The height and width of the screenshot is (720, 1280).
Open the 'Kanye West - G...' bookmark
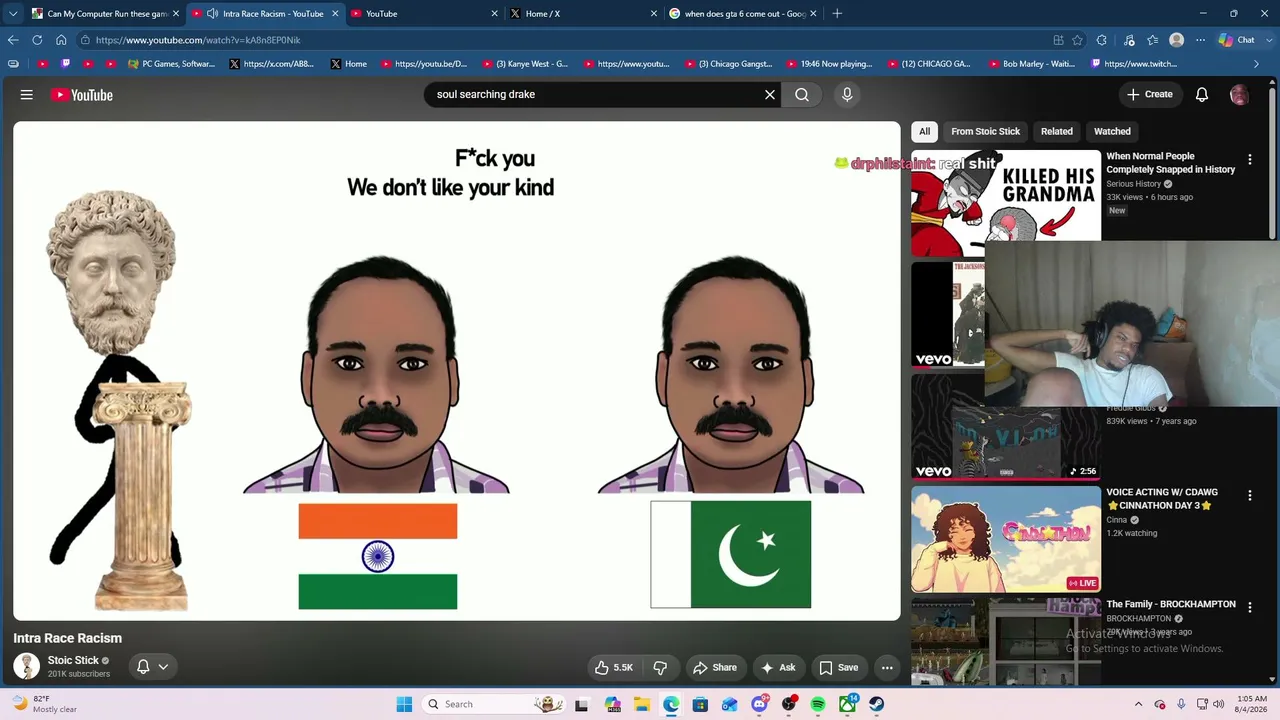point(524,64)
